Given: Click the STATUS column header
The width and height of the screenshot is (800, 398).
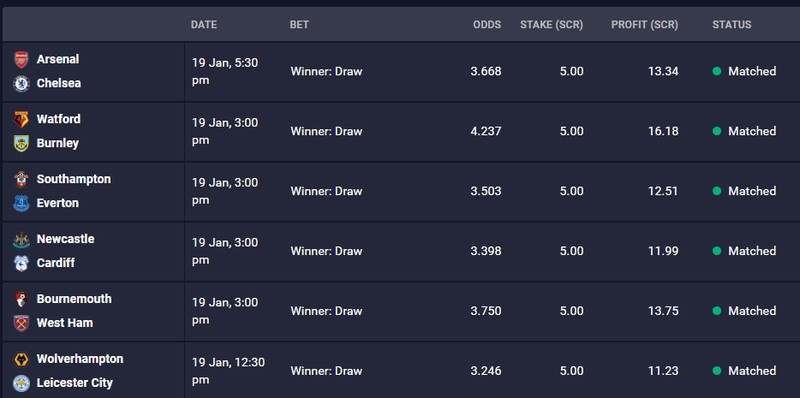Looking at the screenshot, I should coord(732,24).
